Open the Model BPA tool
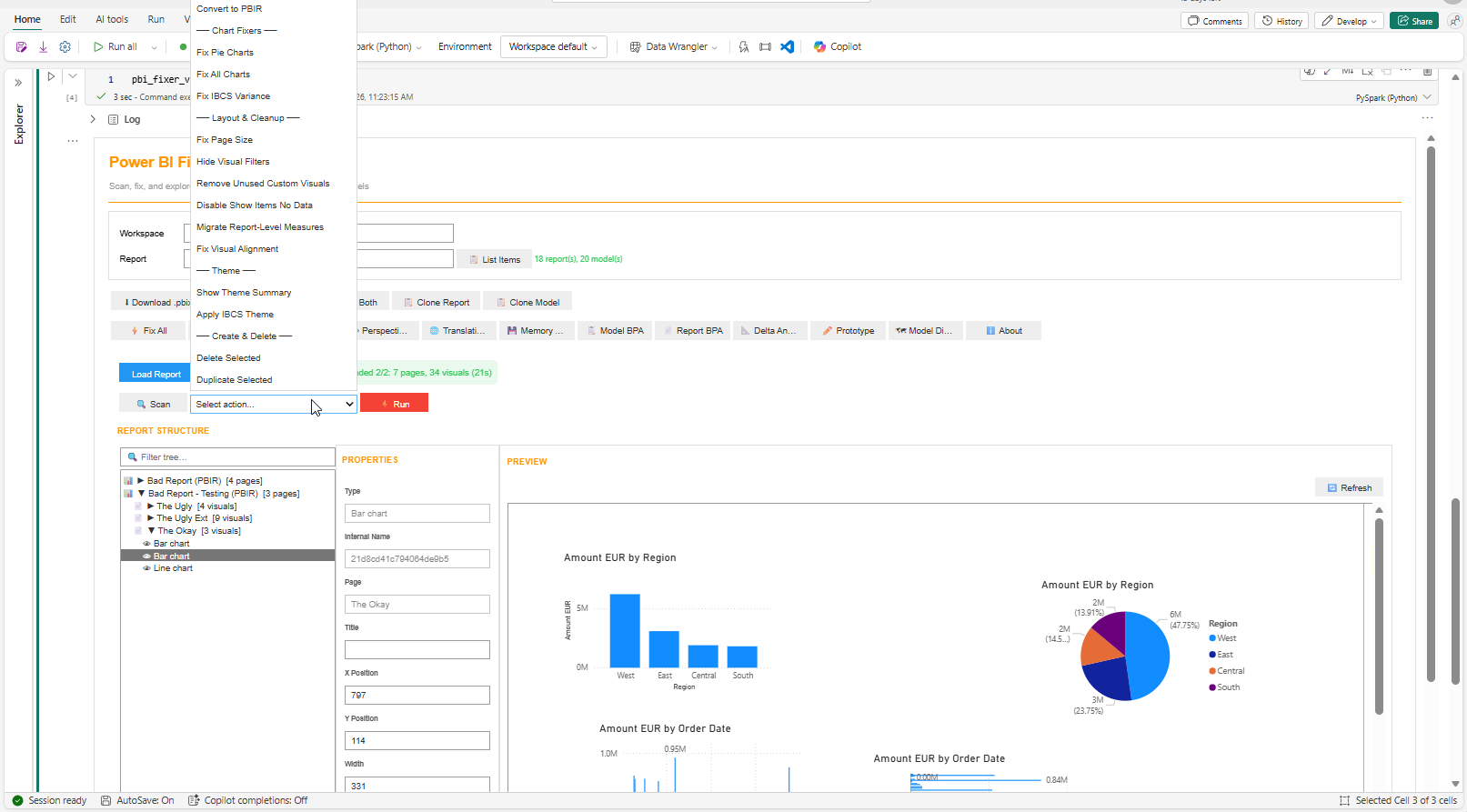Image resolution: width=1467 pixels, height=812 pixels. pyautogui.click(x=615, y=331)
